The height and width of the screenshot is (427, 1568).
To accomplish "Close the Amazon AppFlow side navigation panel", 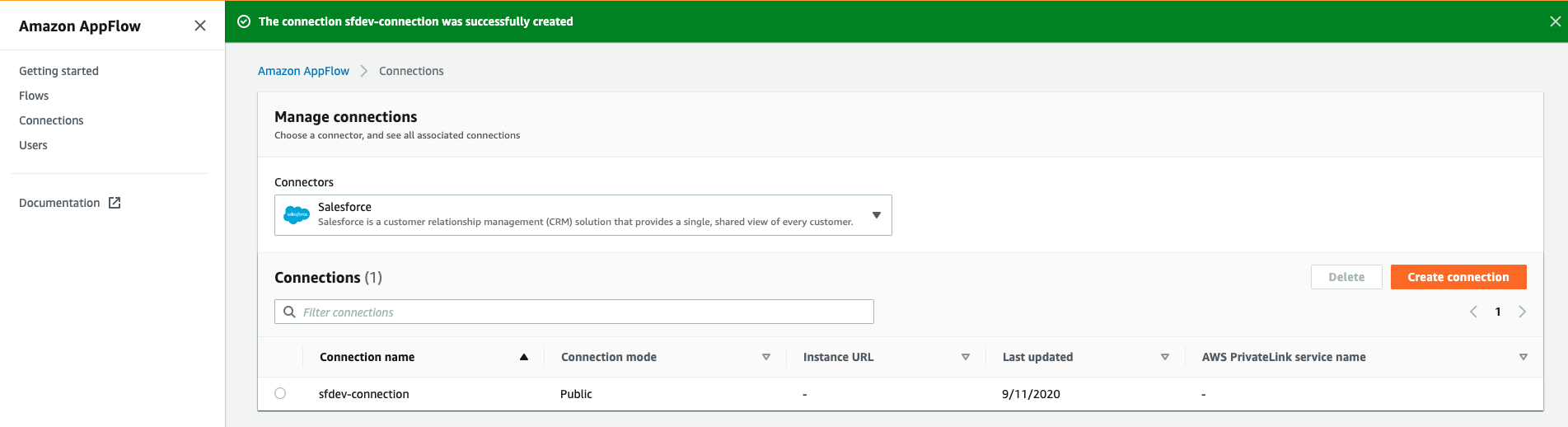I will coord(199,26).
